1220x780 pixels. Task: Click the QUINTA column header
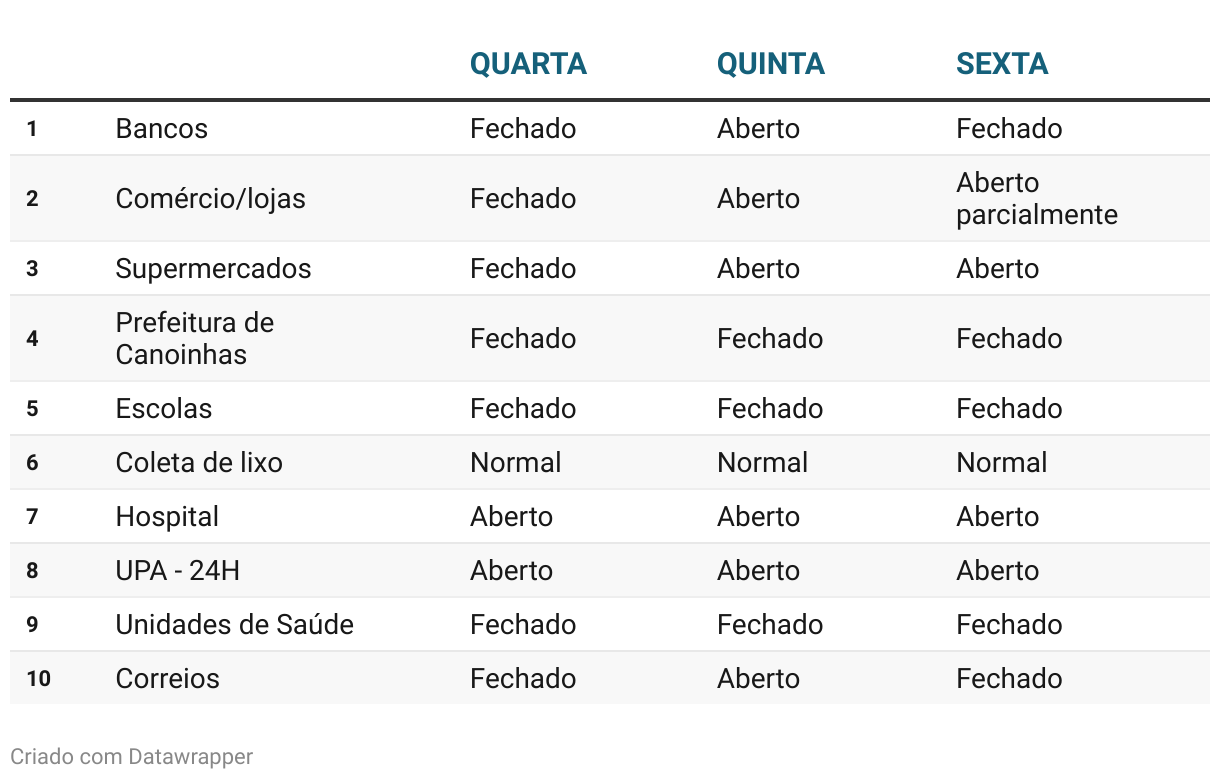[771, 64]
